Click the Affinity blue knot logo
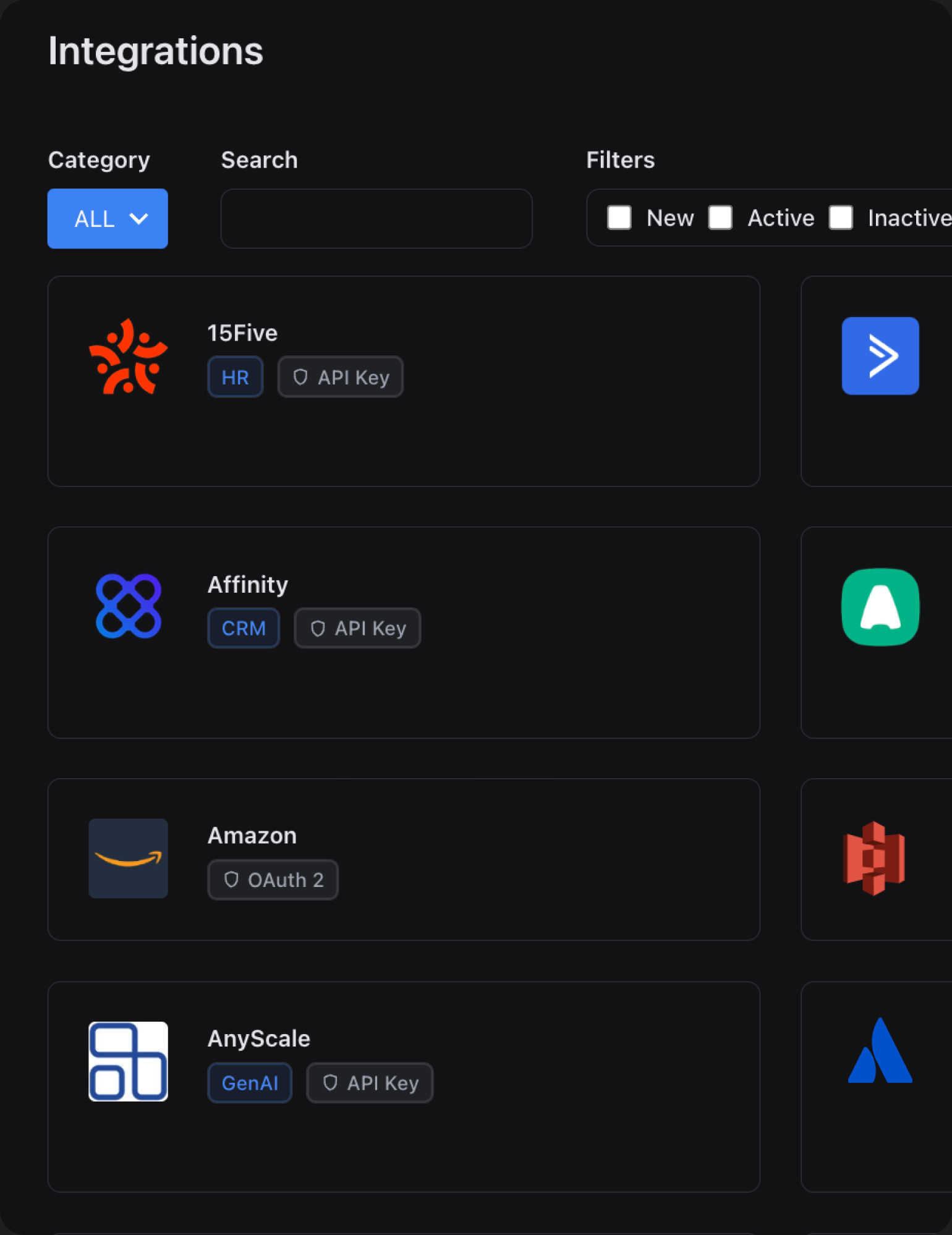 pos(128,606)
